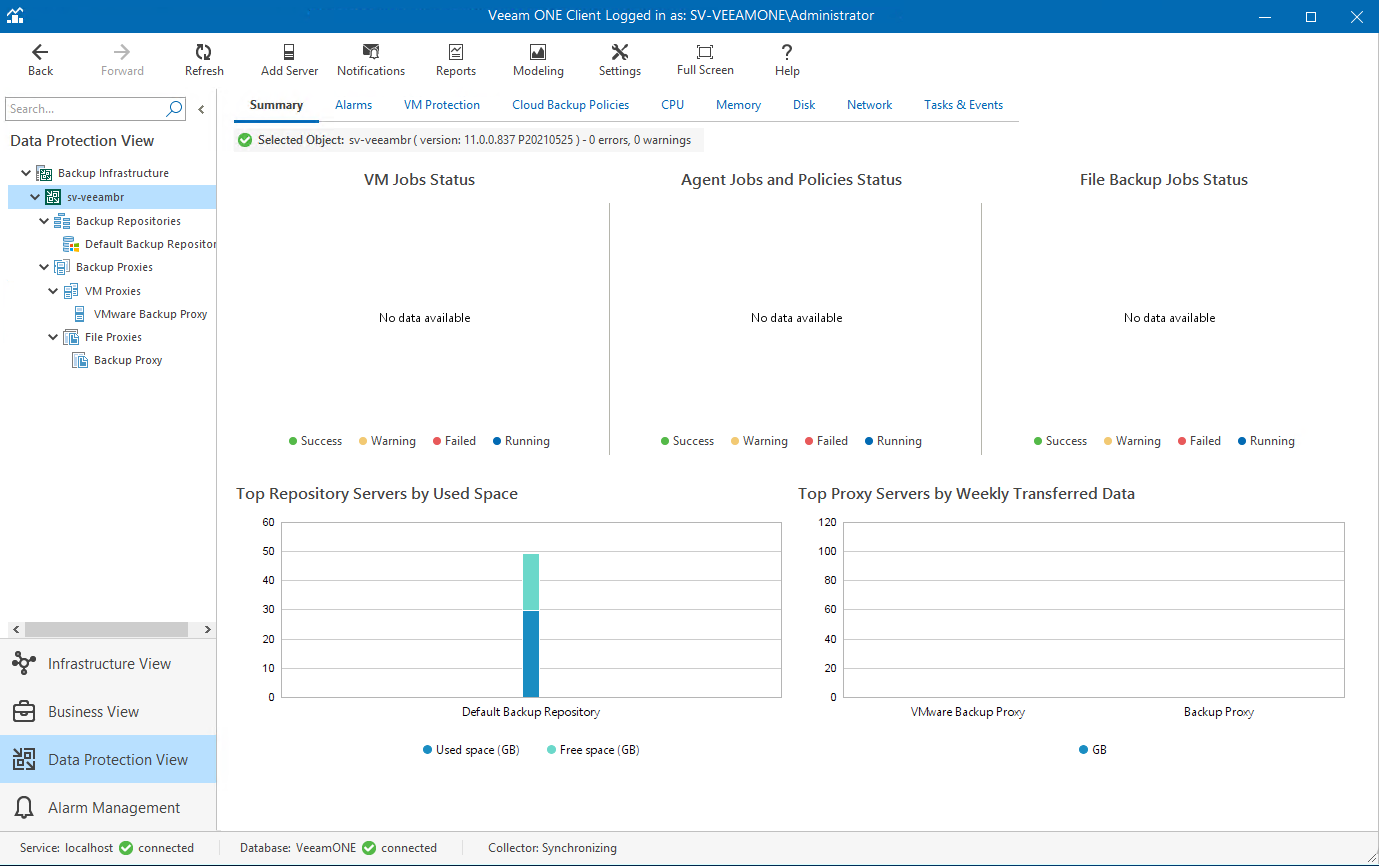Click the VMware Backup Proxy icon
The height and width of the screenshot is (866, 1379).
click(80, 314)
